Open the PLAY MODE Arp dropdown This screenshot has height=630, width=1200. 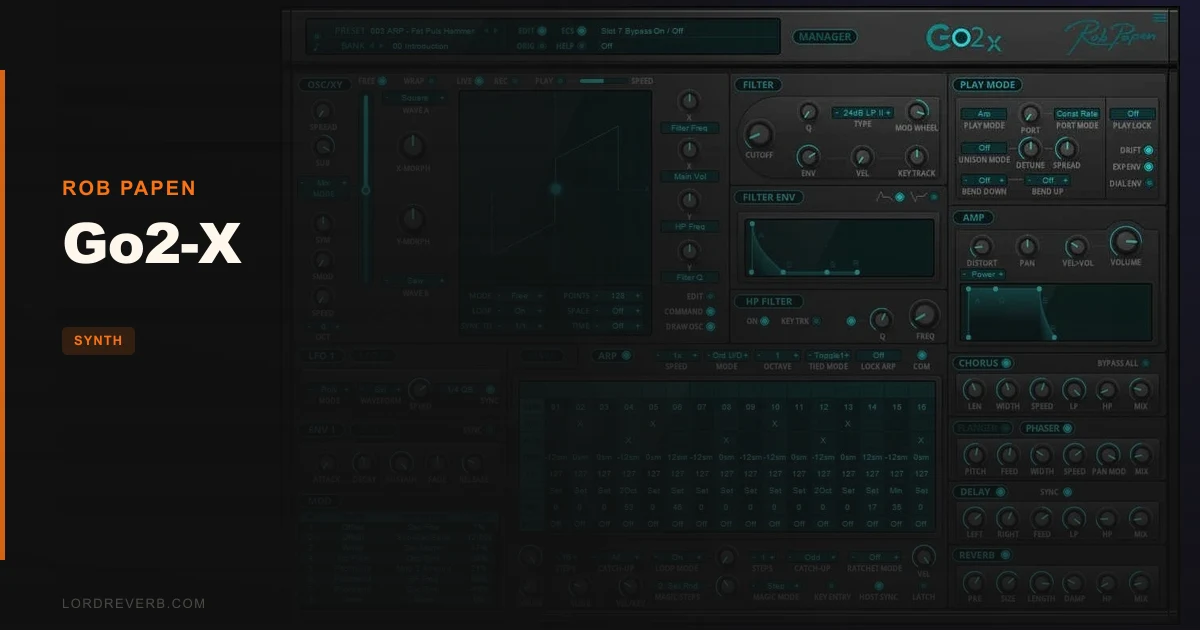[x=984, y=114]
